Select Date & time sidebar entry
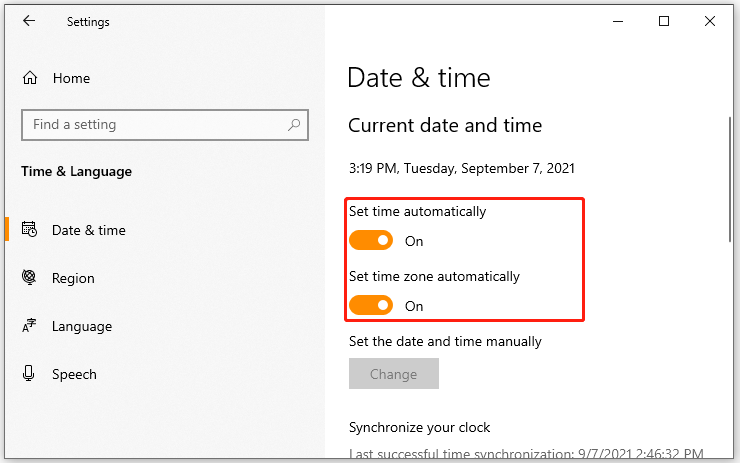Screen dimensions: 740x463 point(89,230)
